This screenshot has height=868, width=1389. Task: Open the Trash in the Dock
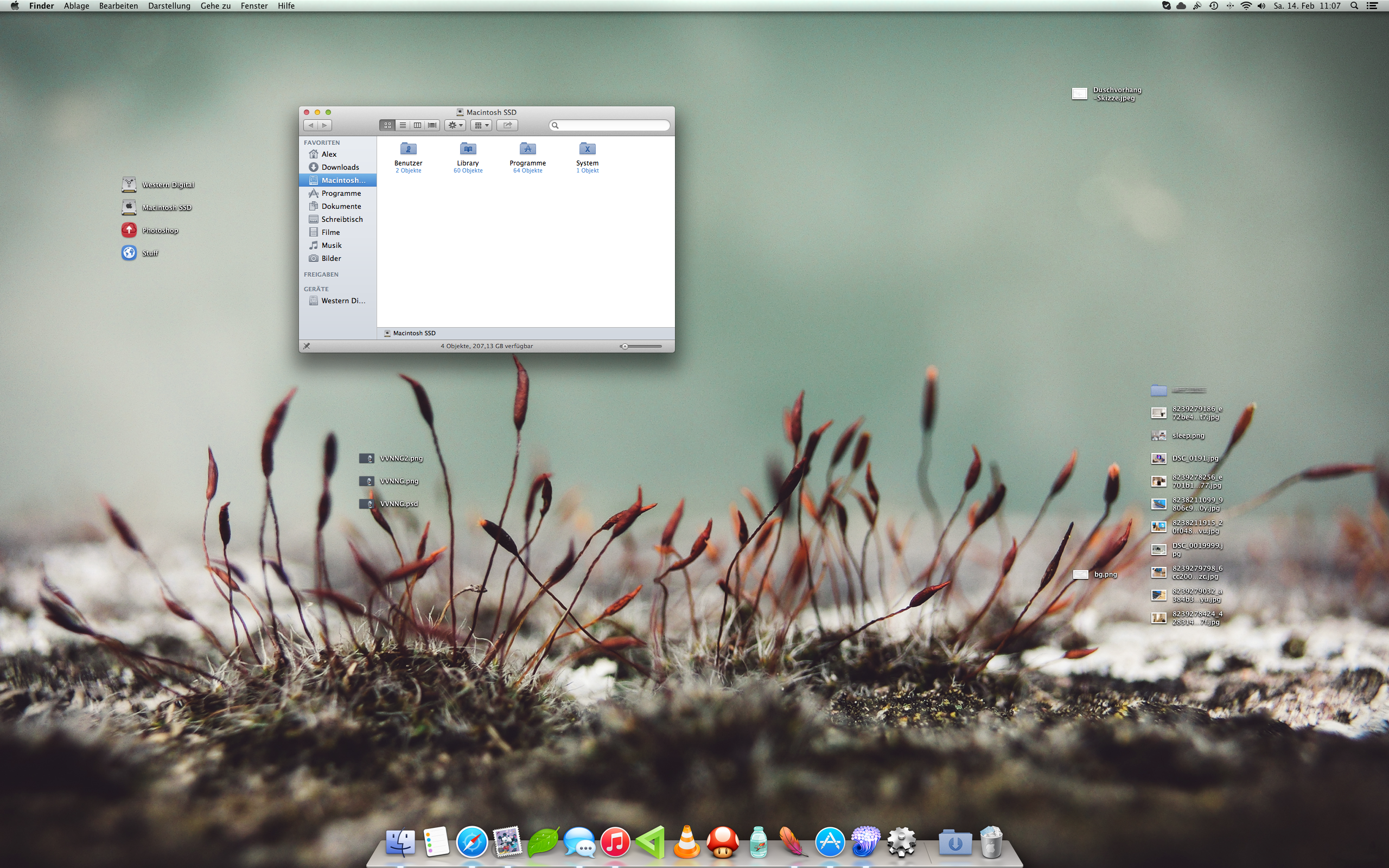(991, 842)
